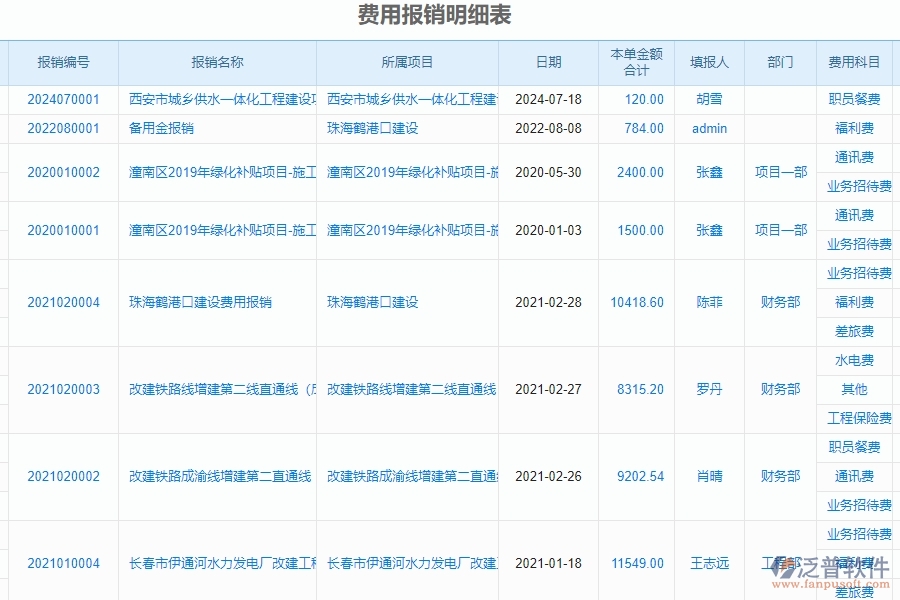Select filler admin
This screenshot has width=900, height=600.
tap(709, 128)
